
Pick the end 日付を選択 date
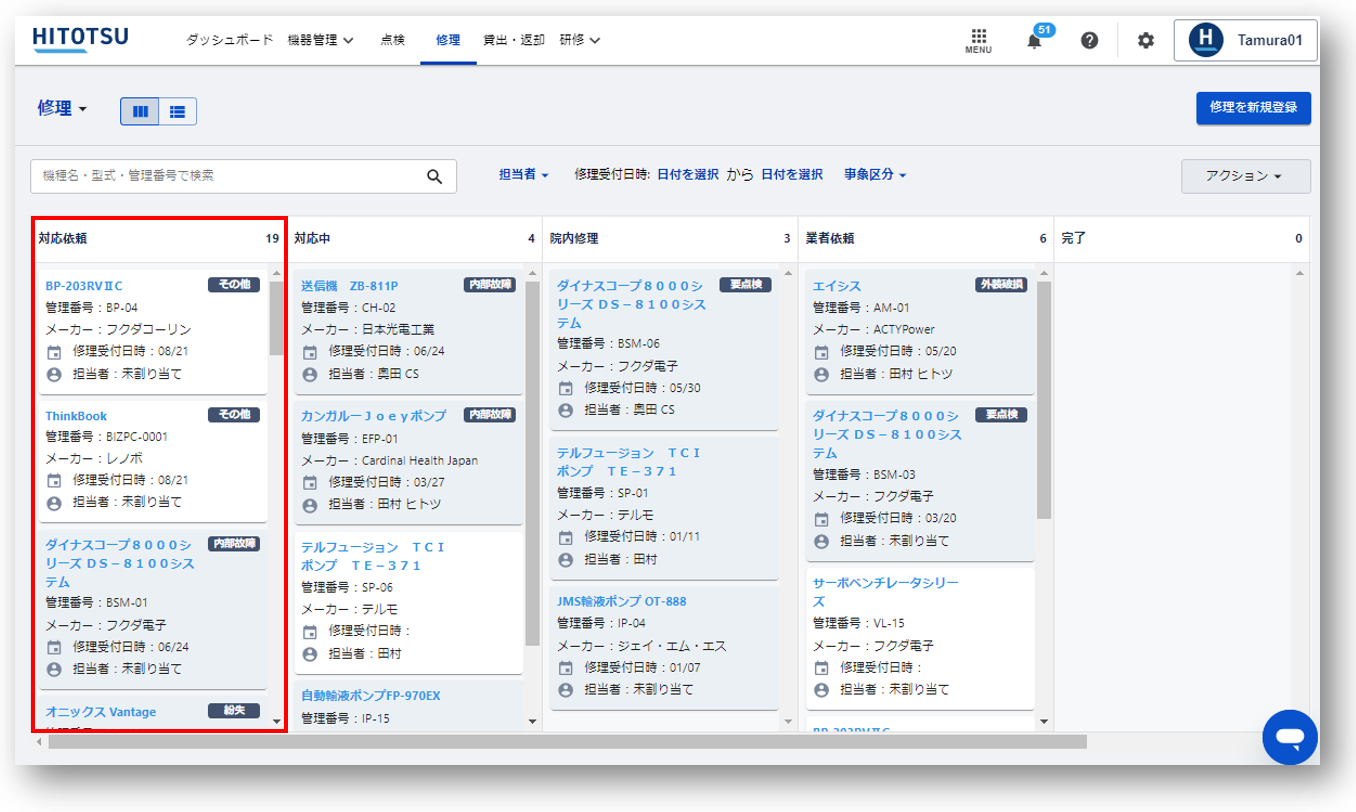click(792, 175)
